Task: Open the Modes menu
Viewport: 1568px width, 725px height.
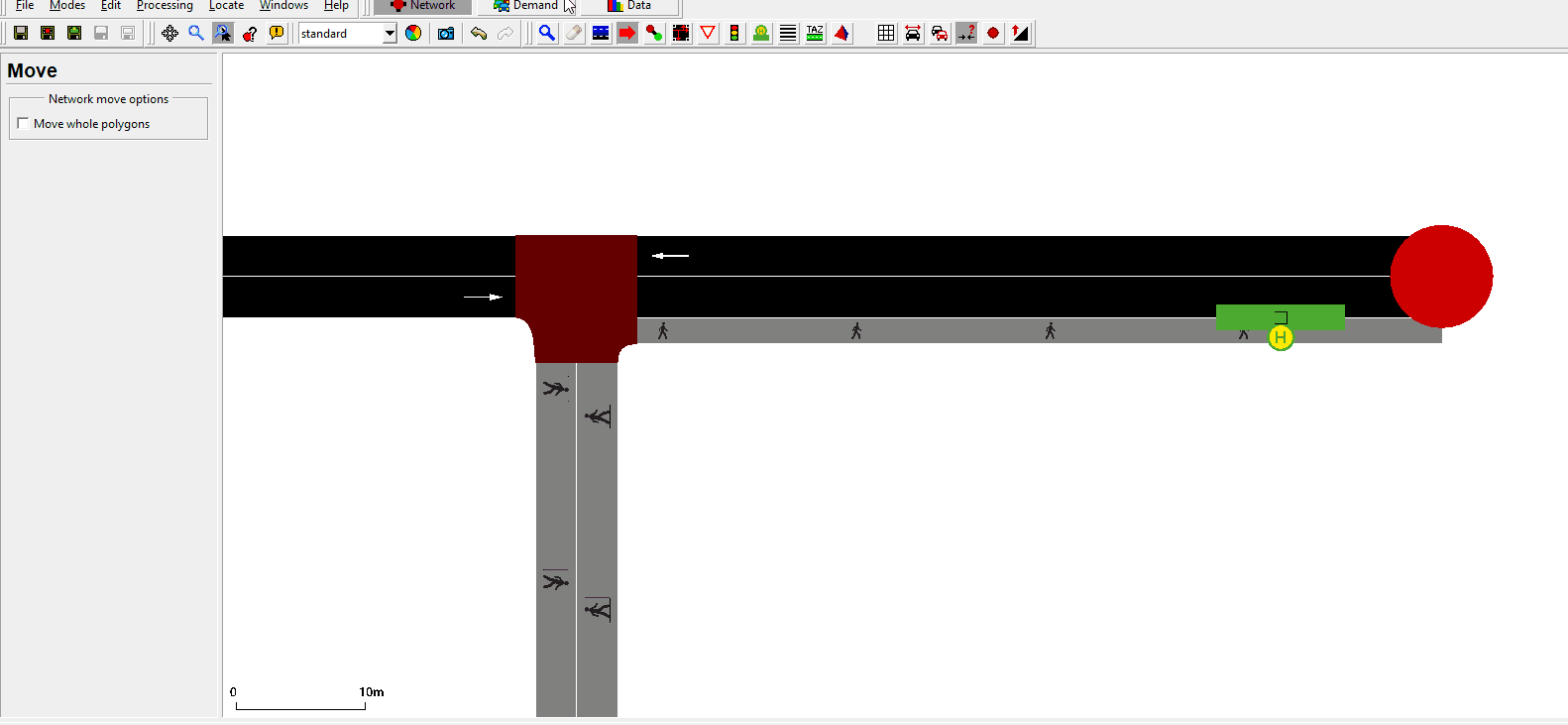Action: 67,6
